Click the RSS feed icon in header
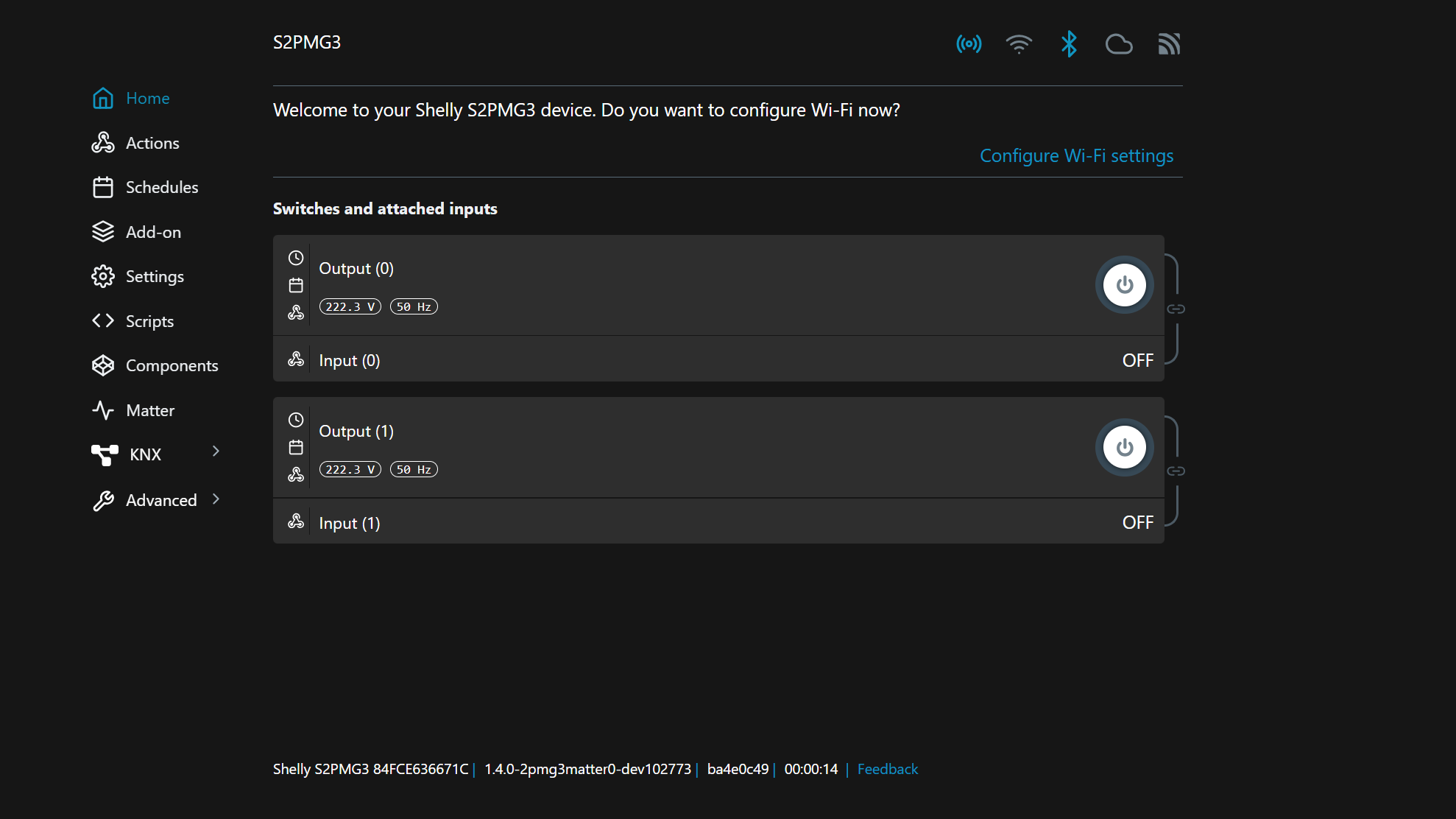This screenshot has width=1456, height=819. [1169, 44]
